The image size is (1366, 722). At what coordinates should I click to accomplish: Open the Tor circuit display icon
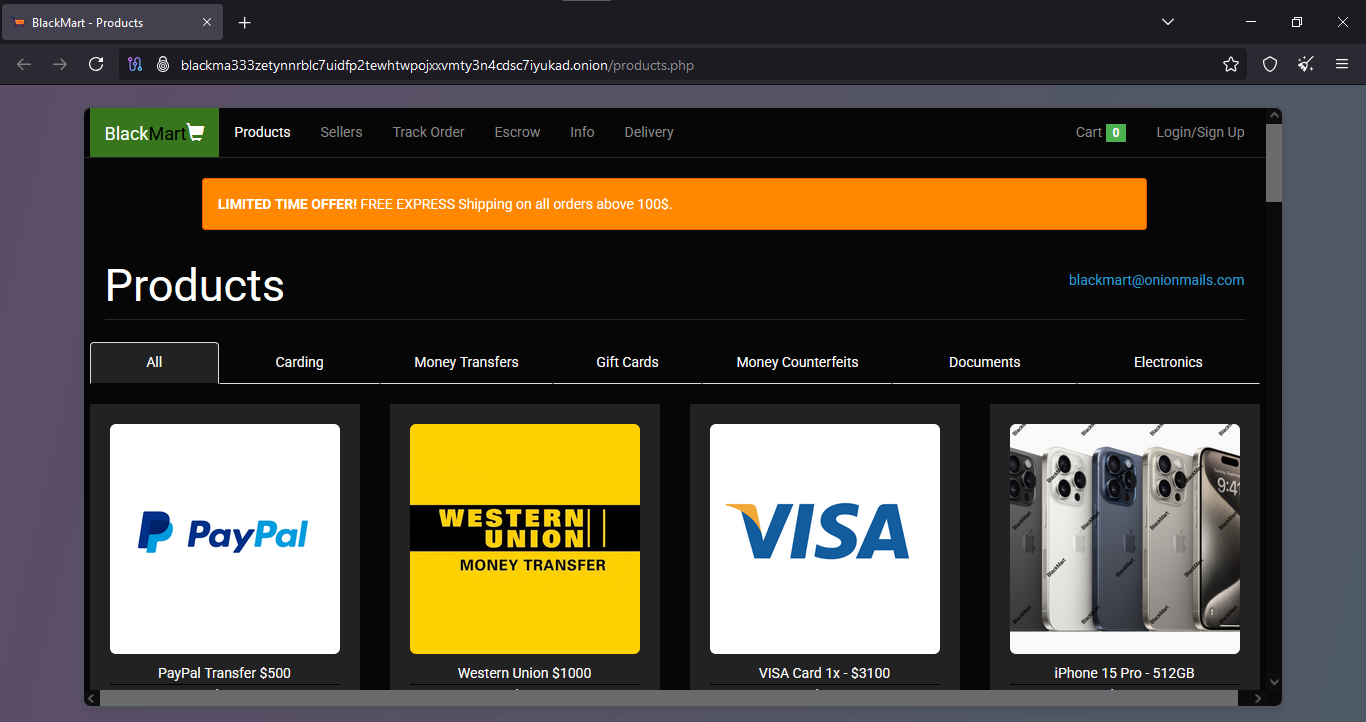(x=135, y=65)
